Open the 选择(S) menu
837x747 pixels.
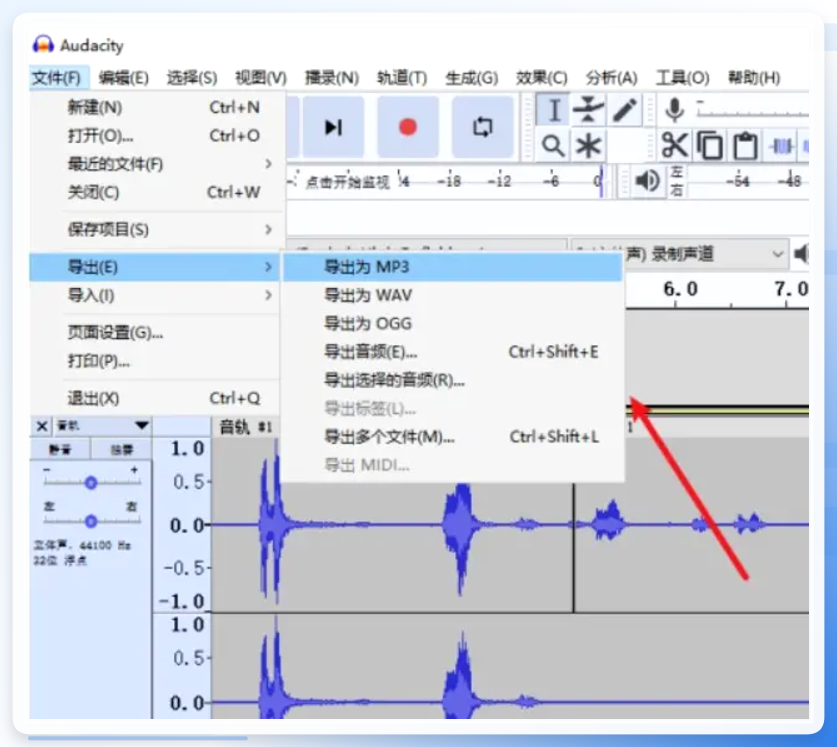(192, 78)
